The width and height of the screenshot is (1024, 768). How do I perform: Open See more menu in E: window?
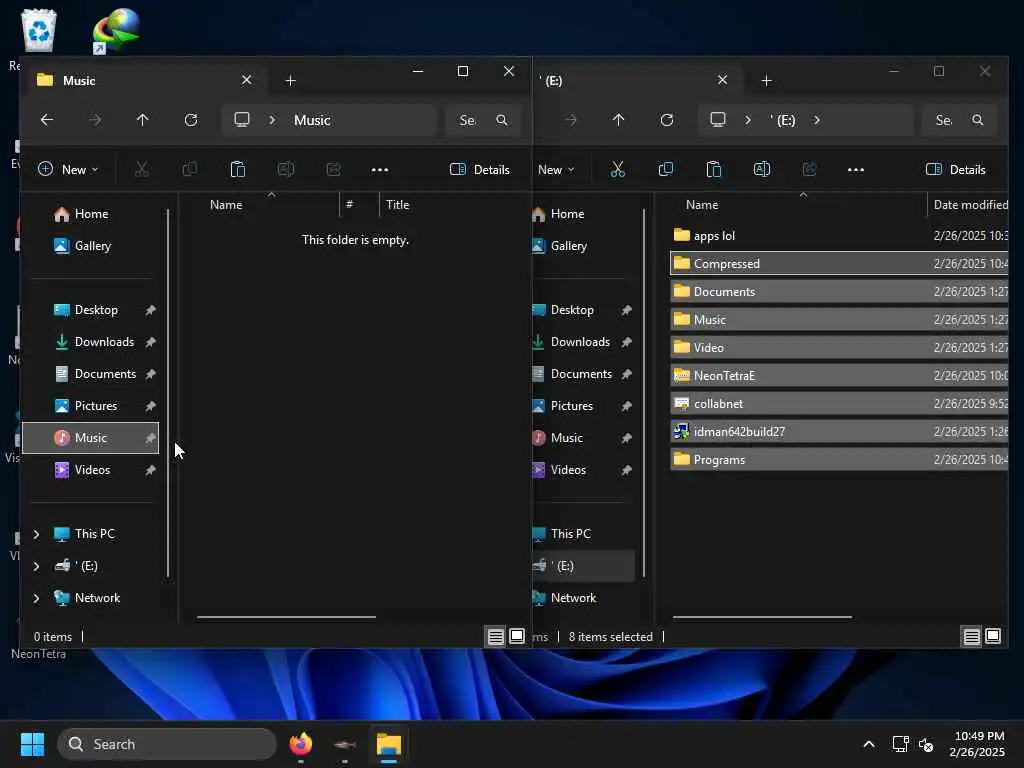coord(856,170)
